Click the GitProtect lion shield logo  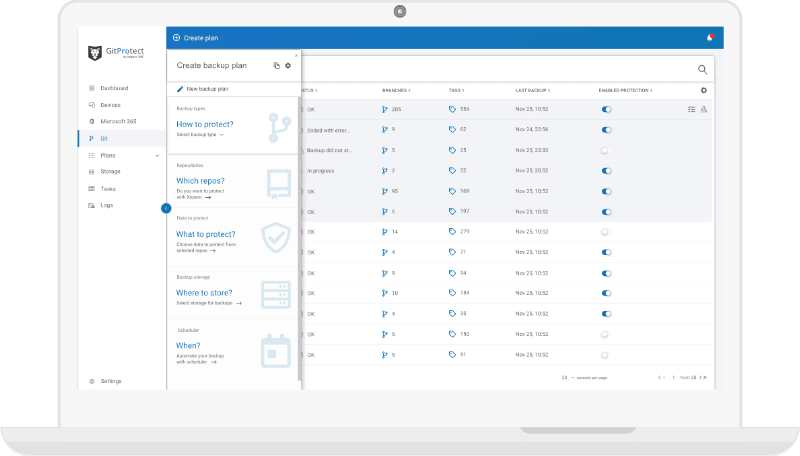tap(95, 53)
